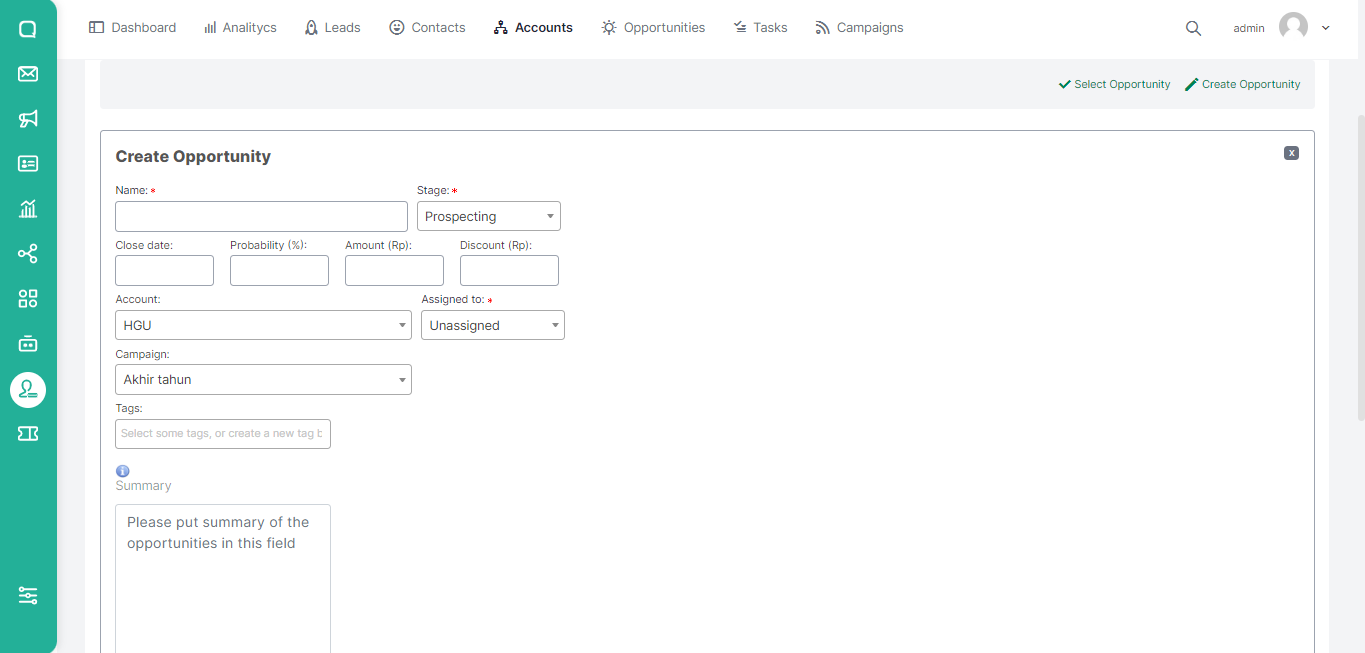1365x653 pixels.
Task: Open the Campaign dropdown showing Akhir tahun
Action: tap(263, 379)
